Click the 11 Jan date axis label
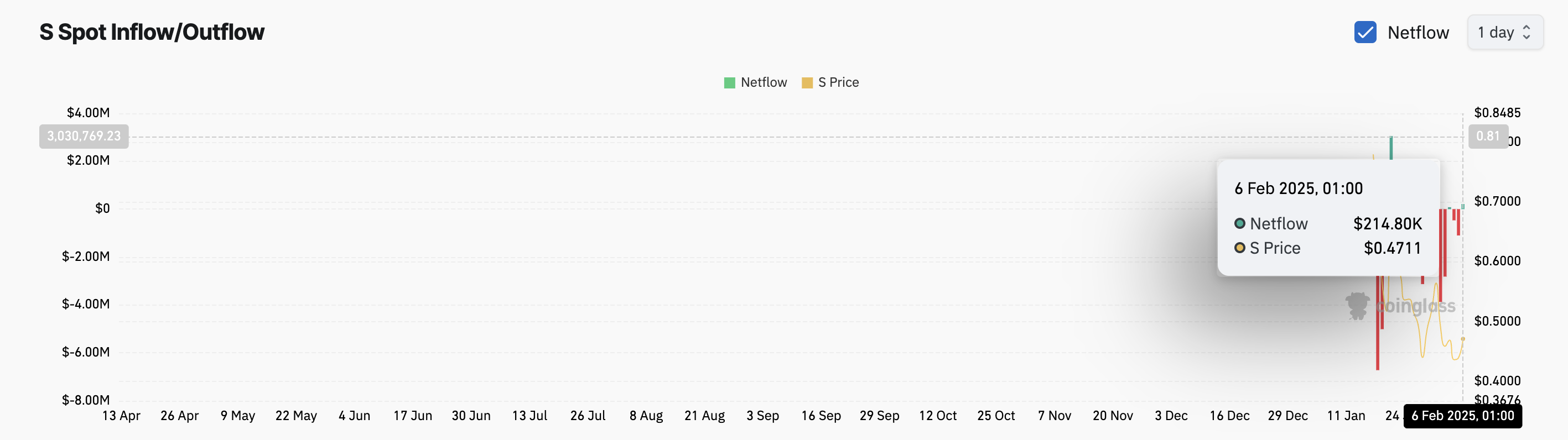This screenshot has width=1568, height=440. click(x=1346, y=416)
